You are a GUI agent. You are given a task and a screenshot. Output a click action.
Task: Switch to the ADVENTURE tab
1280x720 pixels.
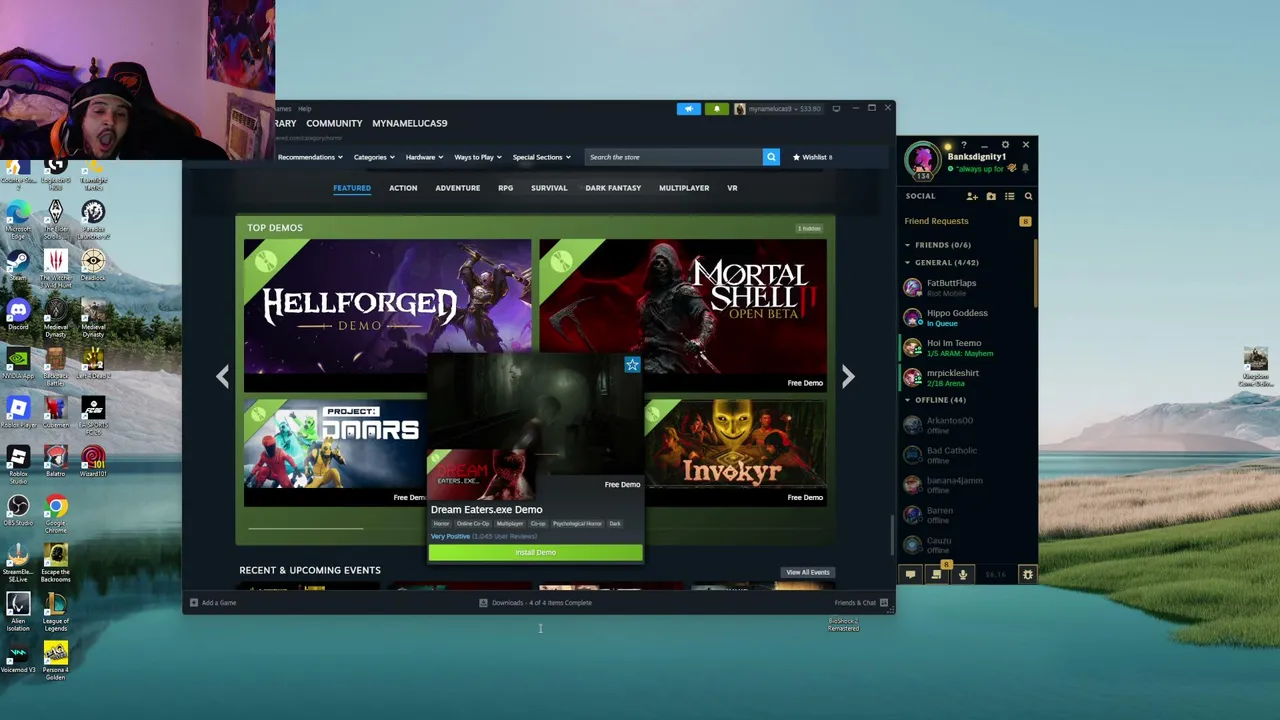click(458, 188)
